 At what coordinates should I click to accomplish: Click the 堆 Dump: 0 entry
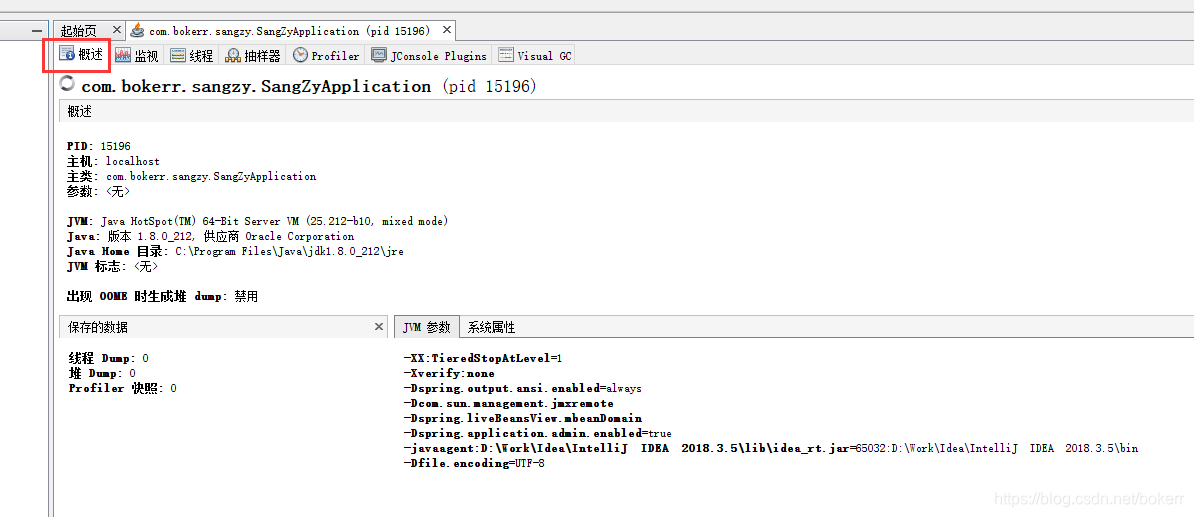[x=102, y=373]
